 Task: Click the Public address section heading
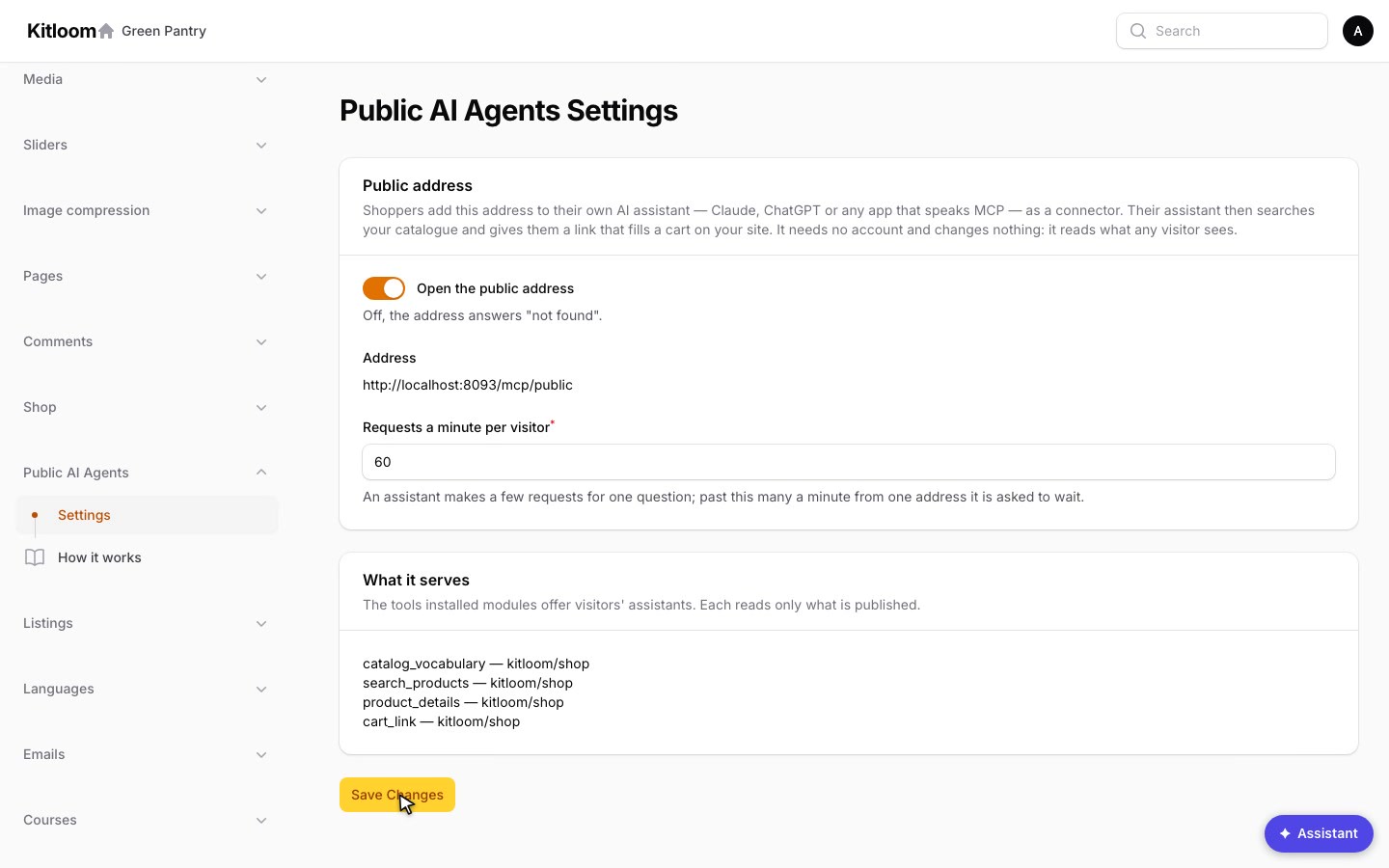[x=418, y=185]
